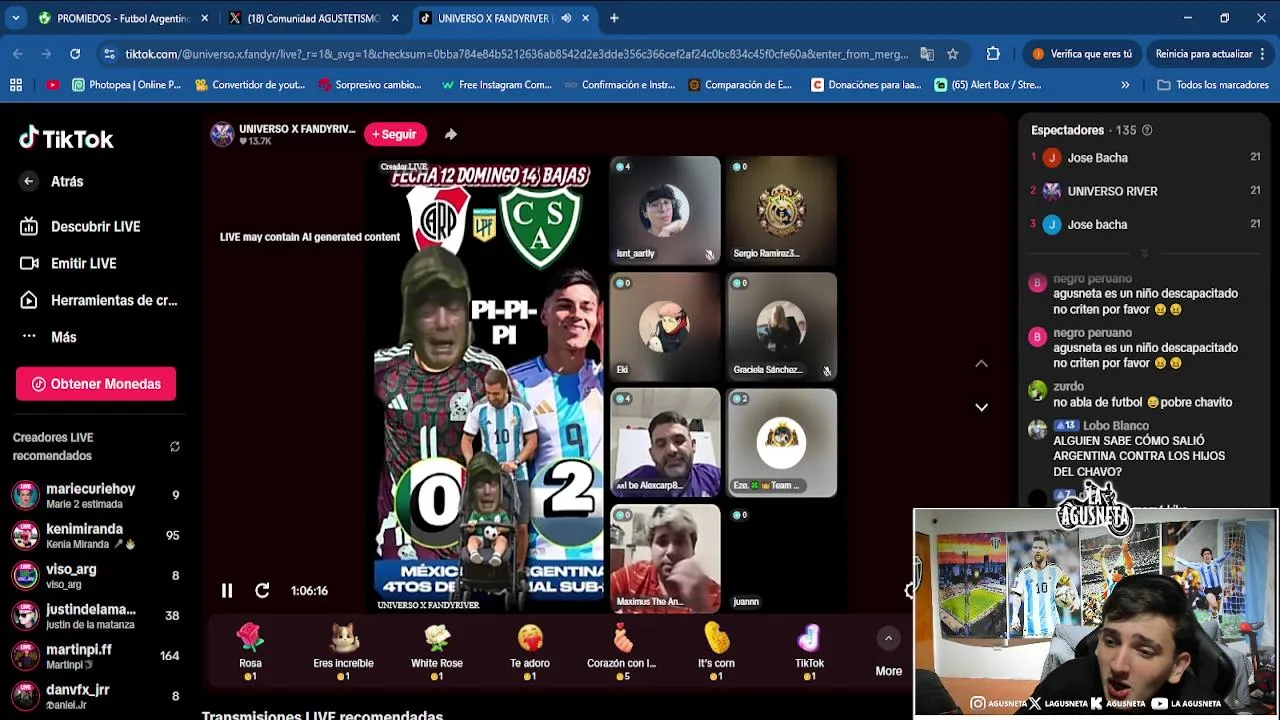Viewport: 1280px width, 720px height.
Task: Select top viewer Jose Bacha
Action: point(1146,158)
